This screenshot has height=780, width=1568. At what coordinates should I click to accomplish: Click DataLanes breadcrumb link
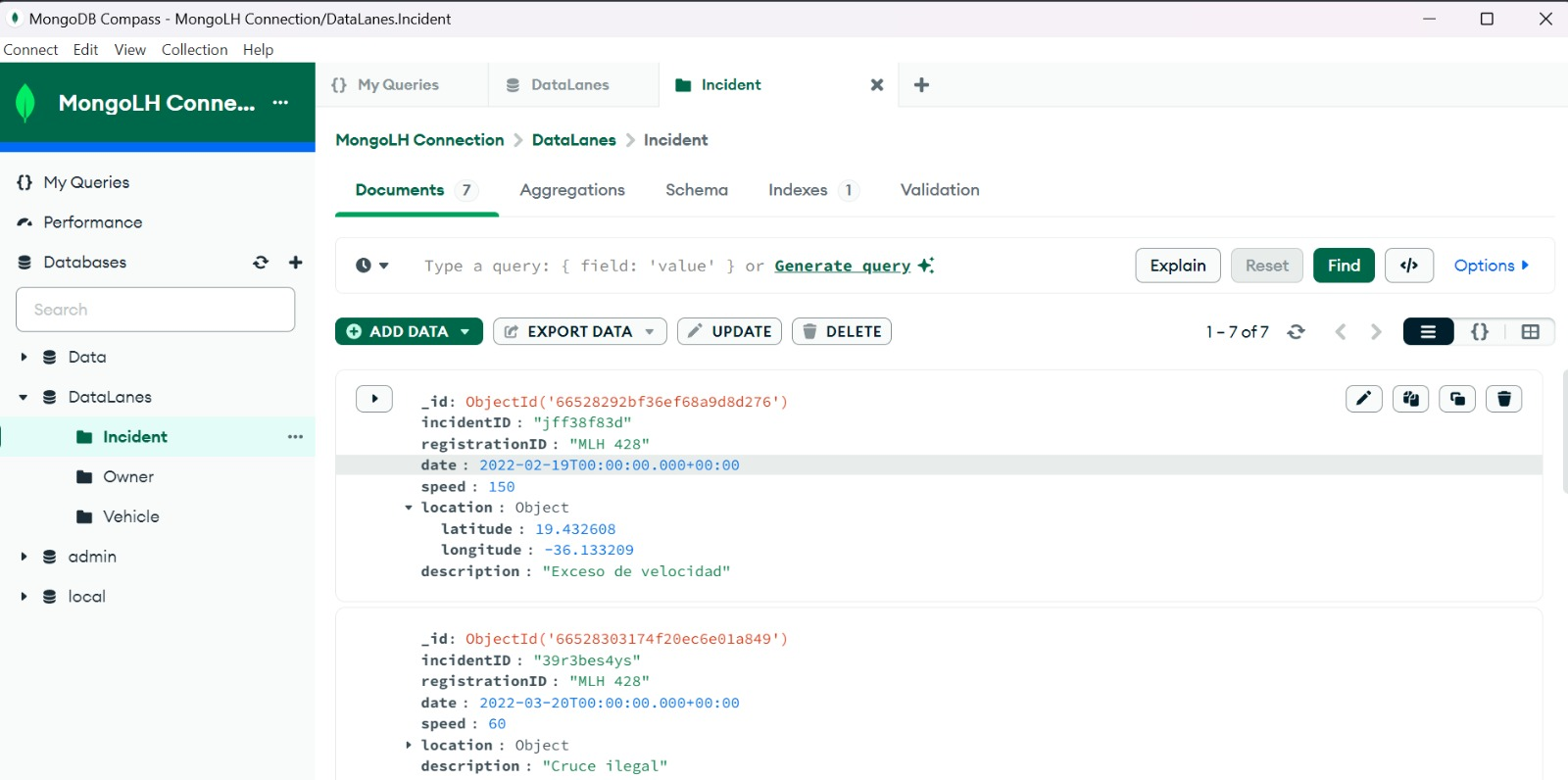[573, 140]
